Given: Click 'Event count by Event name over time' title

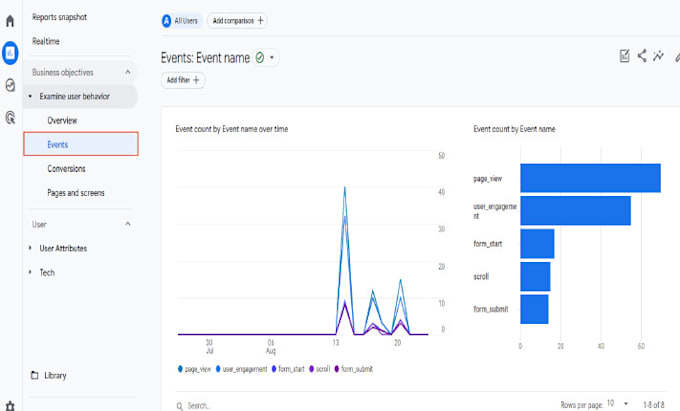Looking at the screenshot, I should [232, 129].
